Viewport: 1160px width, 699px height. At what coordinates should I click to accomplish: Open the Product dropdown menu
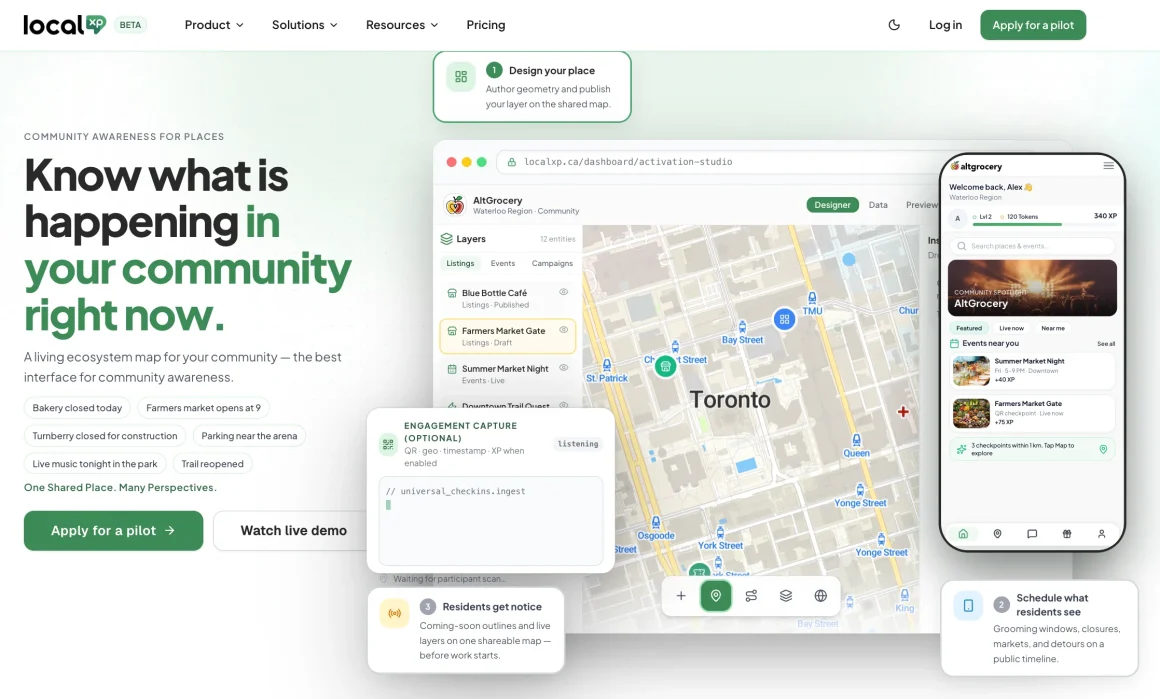coord(214,24)
